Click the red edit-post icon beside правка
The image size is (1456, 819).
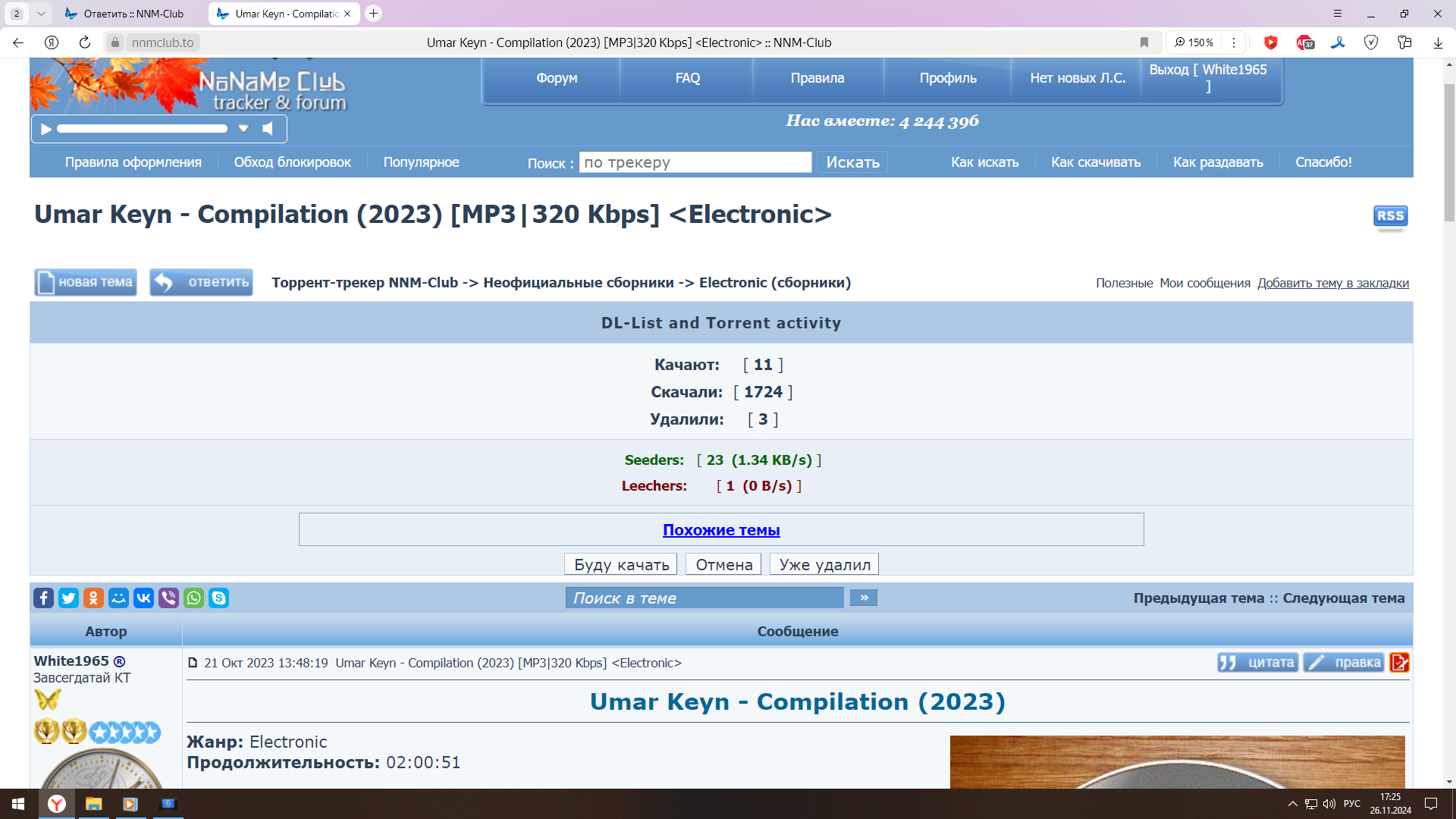coord(1399,663)
